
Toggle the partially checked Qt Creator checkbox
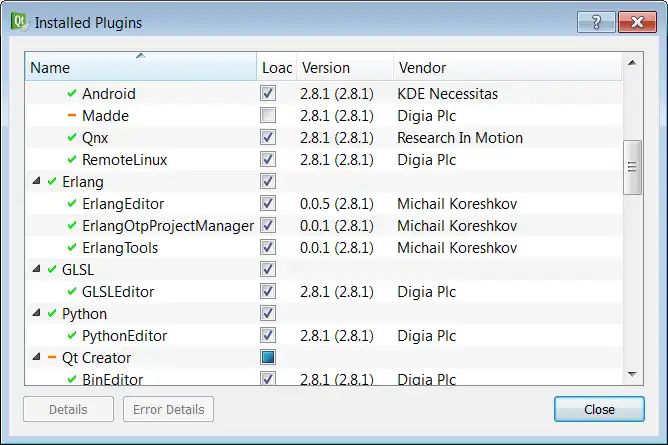(x=268, y=357)
